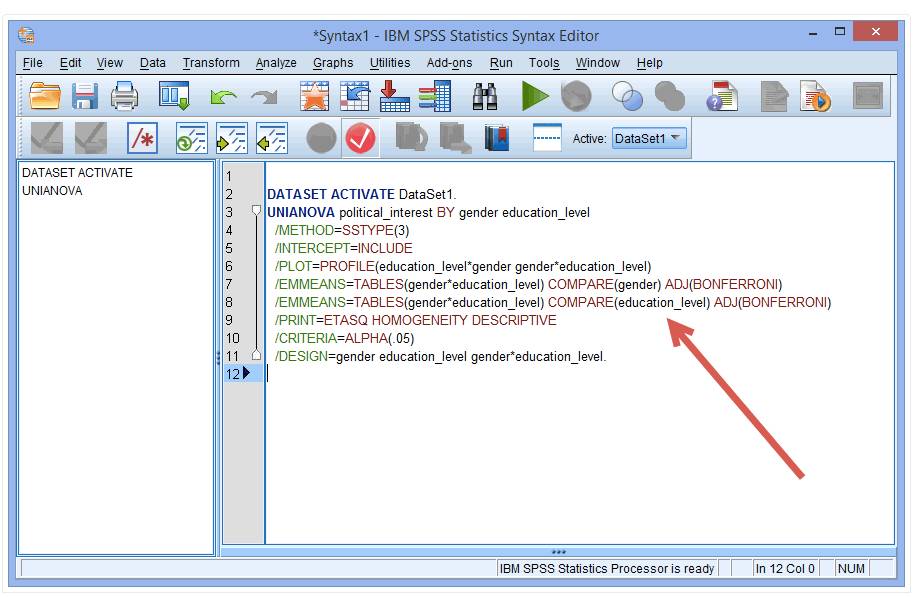Viewport: 919px width, 597px height.
Task: Click the /CRITERIA=ALPHA(.05) line
Action: pyautogui.click(x=344, y=339)
